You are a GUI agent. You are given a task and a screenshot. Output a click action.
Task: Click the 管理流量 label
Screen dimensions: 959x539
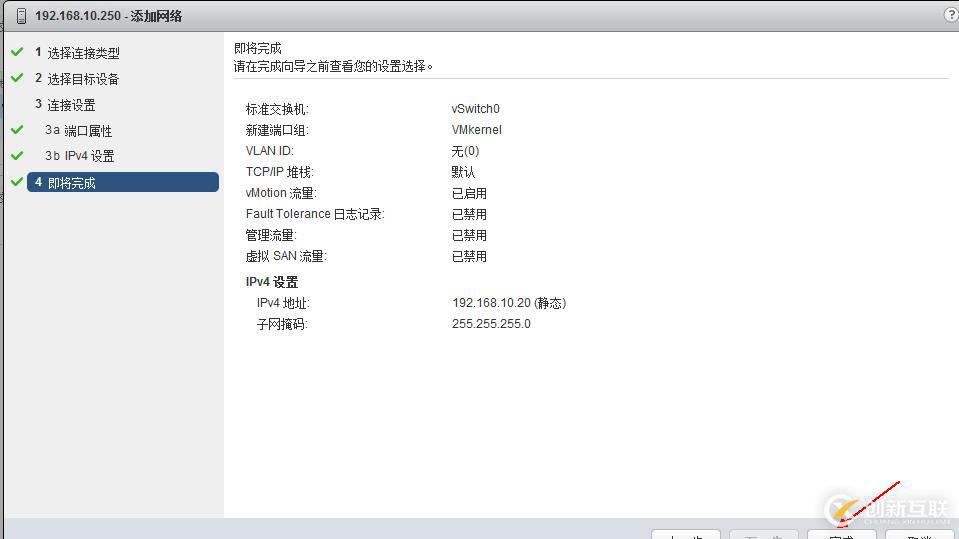(x=271, y=235)
